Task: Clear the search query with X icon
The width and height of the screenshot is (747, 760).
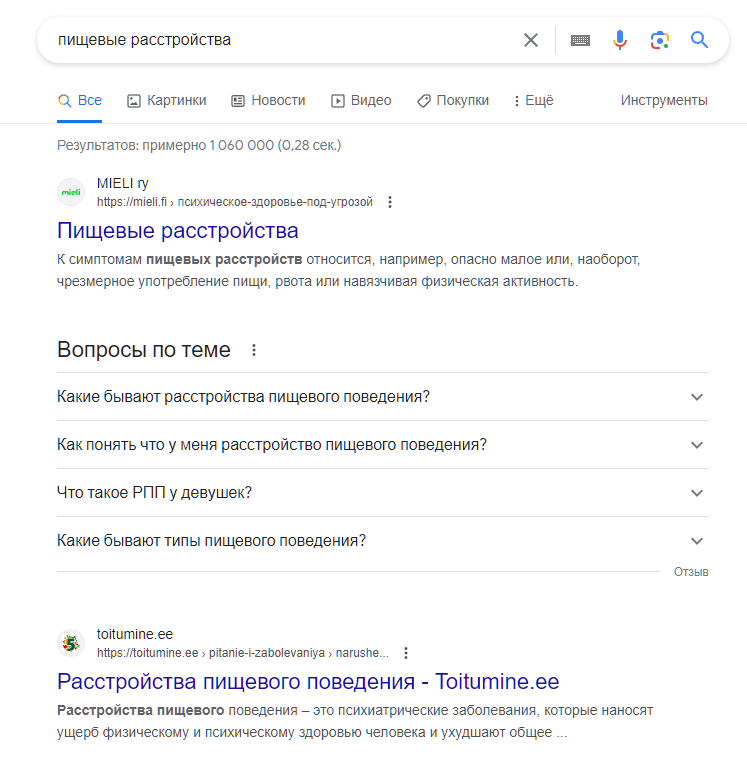Action: point(531,40)
